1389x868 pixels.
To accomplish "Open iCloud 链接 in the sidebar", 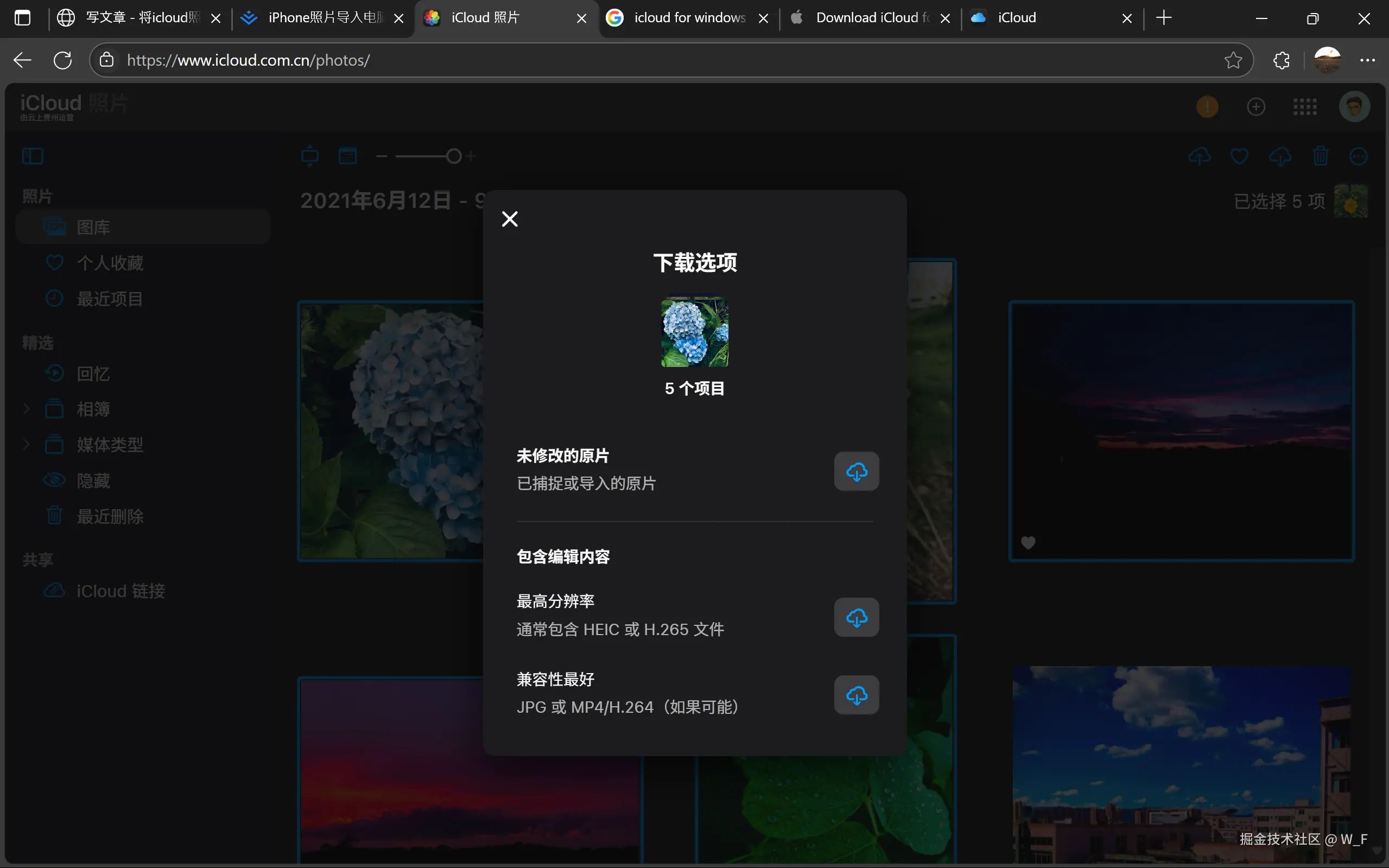I will click(143, 591).
